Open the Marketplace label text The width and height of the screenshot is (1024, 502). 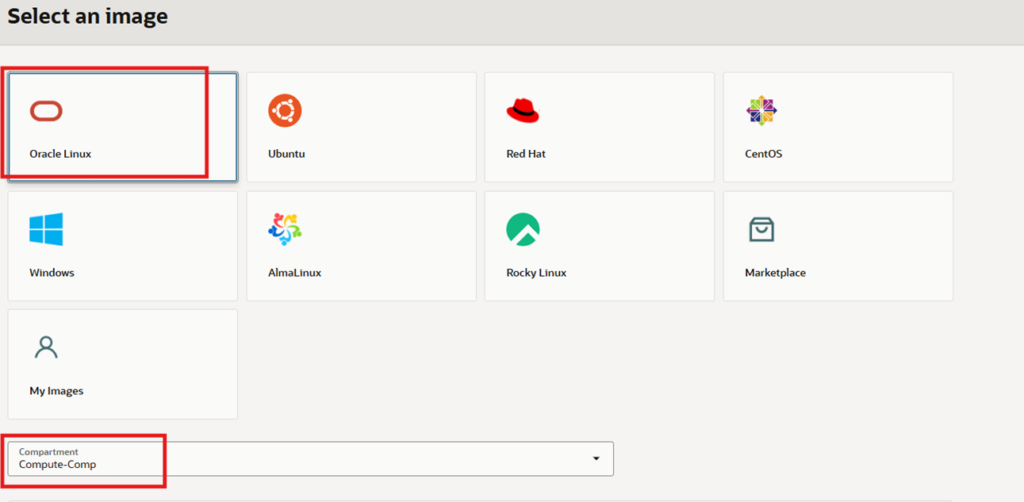click(775, 272)
